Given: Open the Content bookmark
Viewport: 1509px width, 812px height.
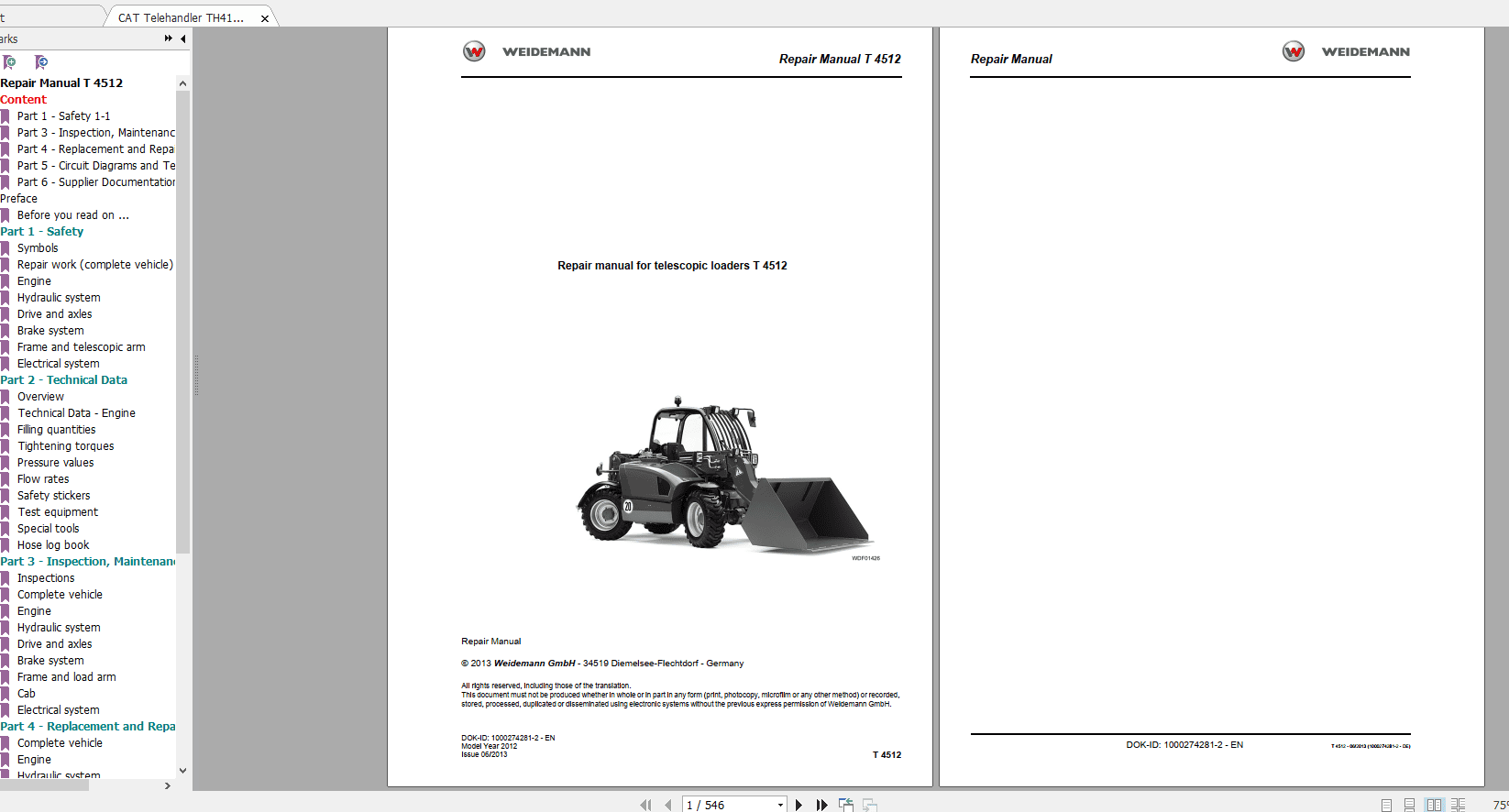Looking at the screenshot, I should tap(24, 99).
